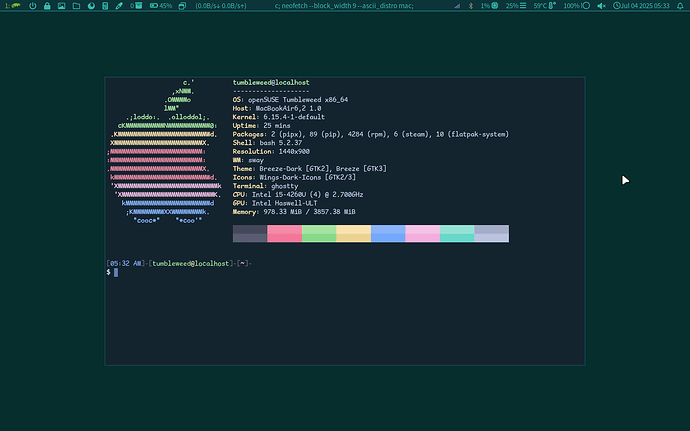This screenshot has width=690, height=431.
Task: Click the battery 45% indicator
Action: click(x=161, y=6)
